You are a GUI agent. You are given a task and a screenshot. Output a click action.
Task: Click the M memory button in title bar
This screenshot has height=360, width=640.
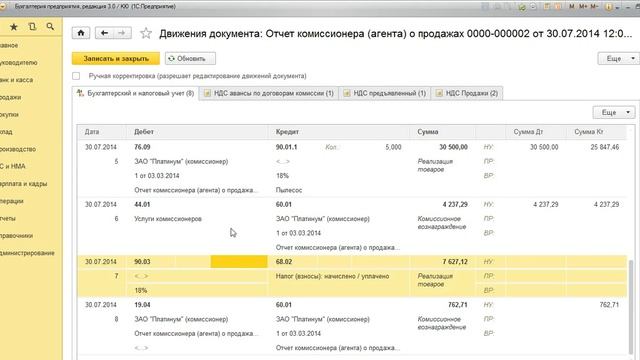pos(572,7)
